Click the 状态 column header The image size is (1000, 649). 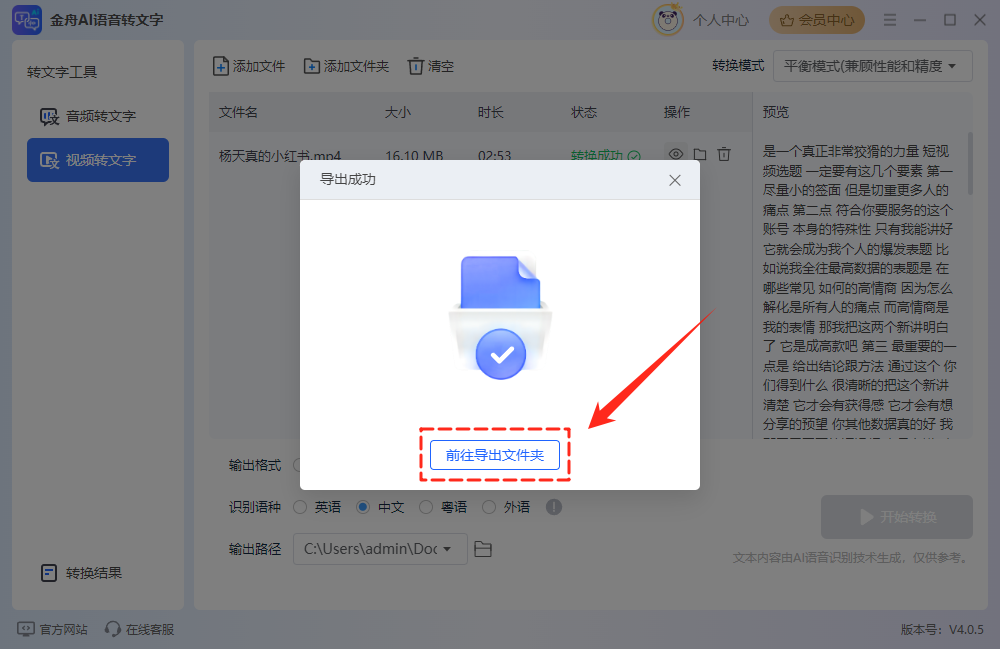(x=584, y=112)
